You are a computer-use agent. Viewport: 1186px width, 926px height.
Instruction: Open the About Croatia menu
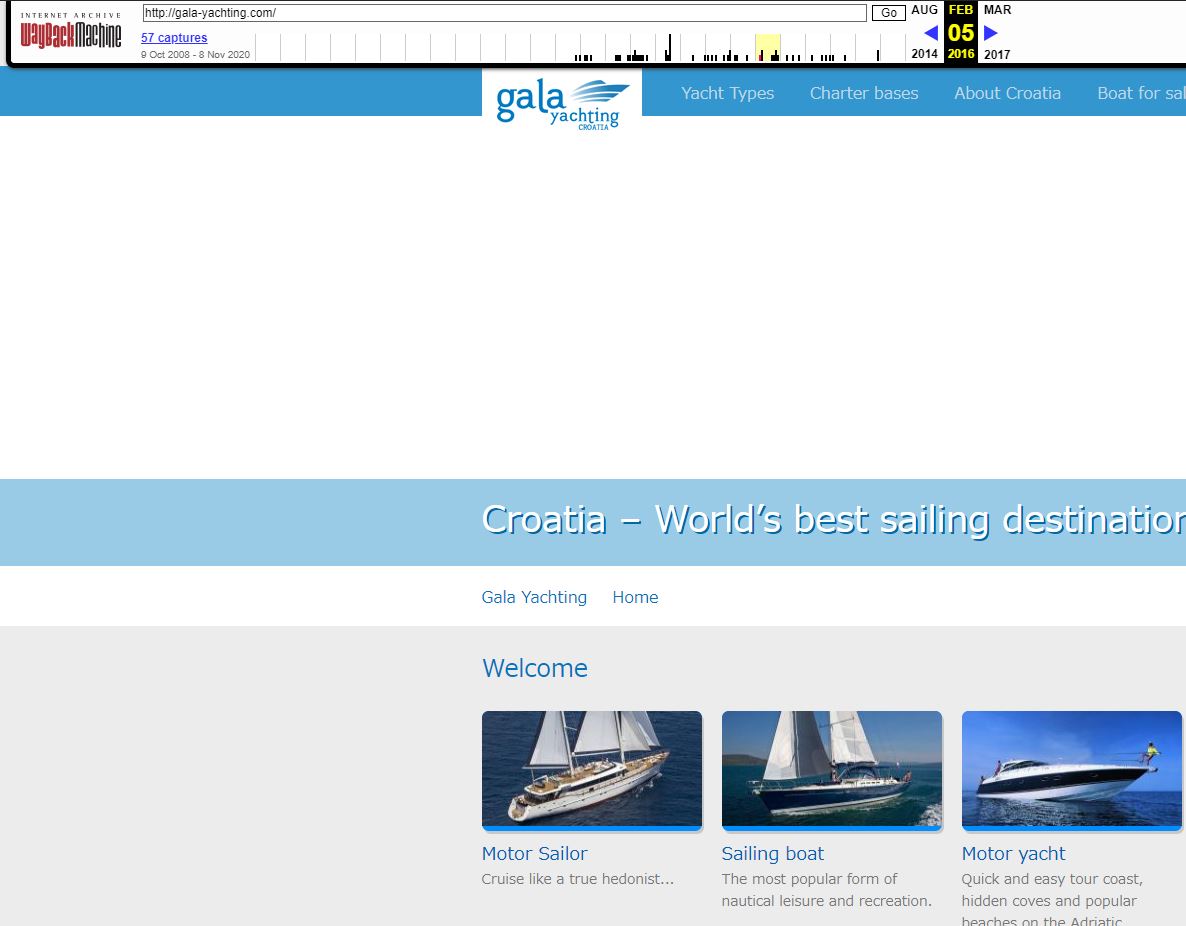[x=1007, y=93]
